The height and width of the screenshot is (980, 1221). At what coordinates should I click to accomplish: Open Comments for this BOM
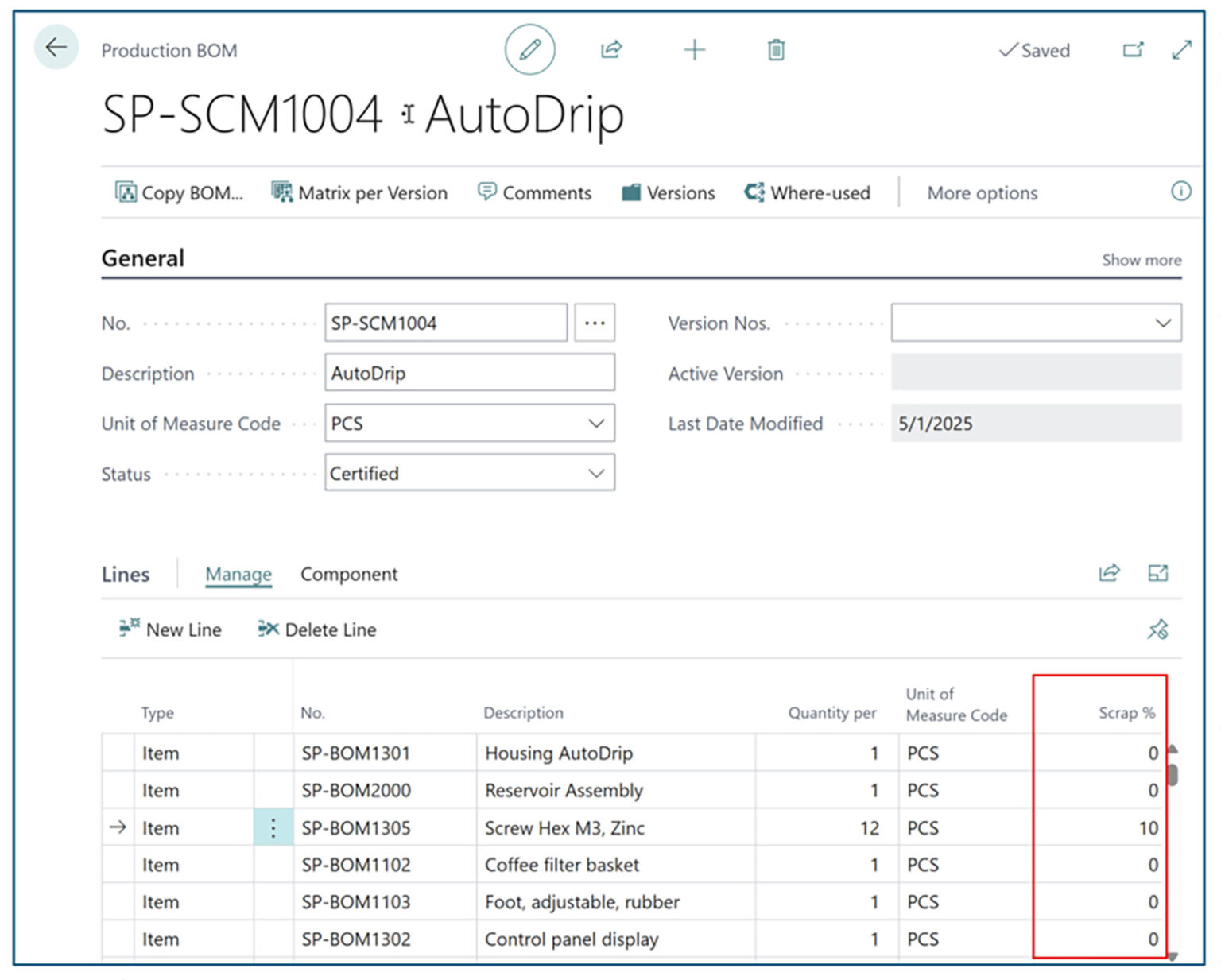[534, 192]
